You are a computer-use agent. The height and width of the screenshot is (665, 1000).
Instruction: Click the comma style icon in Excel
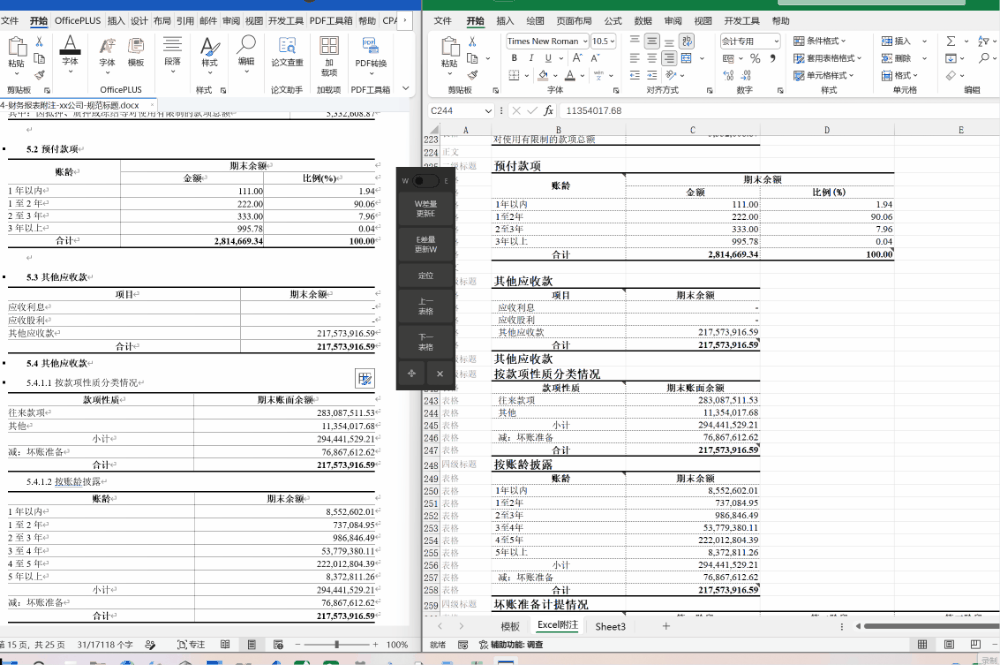click(772, 59)
